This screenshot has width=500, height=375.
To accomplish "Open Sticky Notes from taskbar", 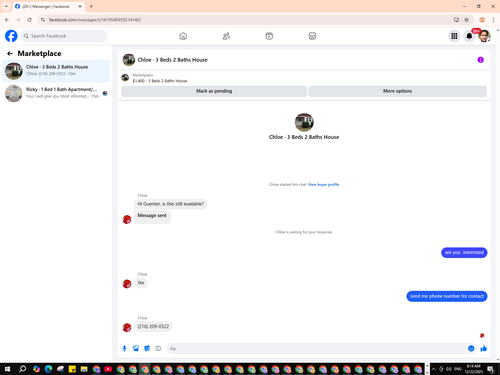I will [72, 369].
